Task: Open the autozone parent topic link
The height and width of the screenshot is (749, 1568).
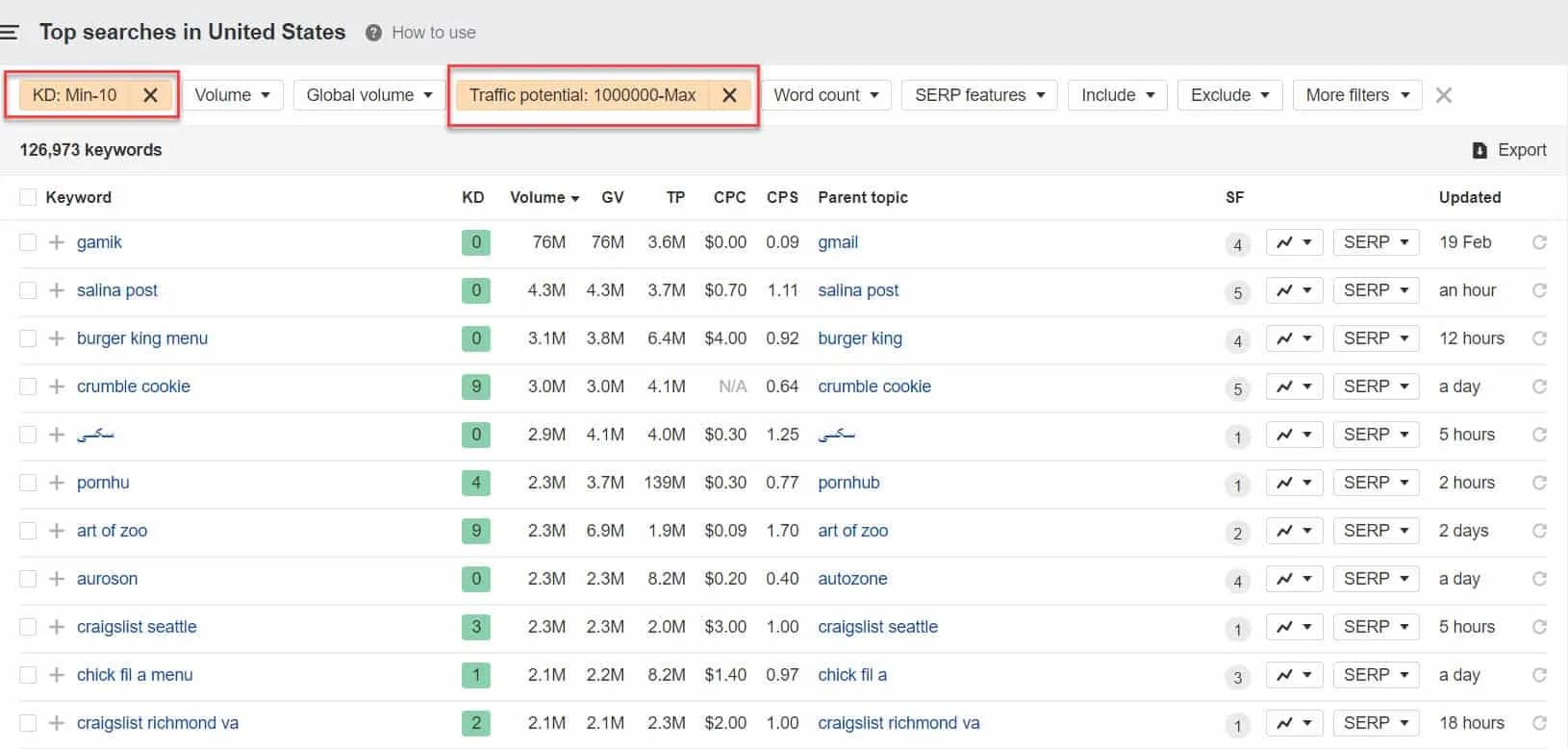Action: tap(852, 579)
